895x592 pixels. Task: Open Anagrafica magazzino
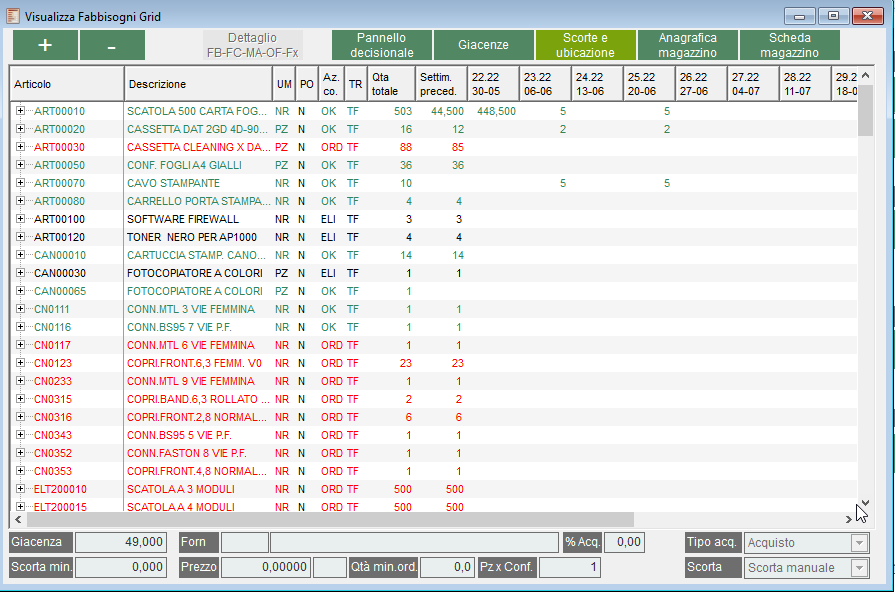point(687,45)
